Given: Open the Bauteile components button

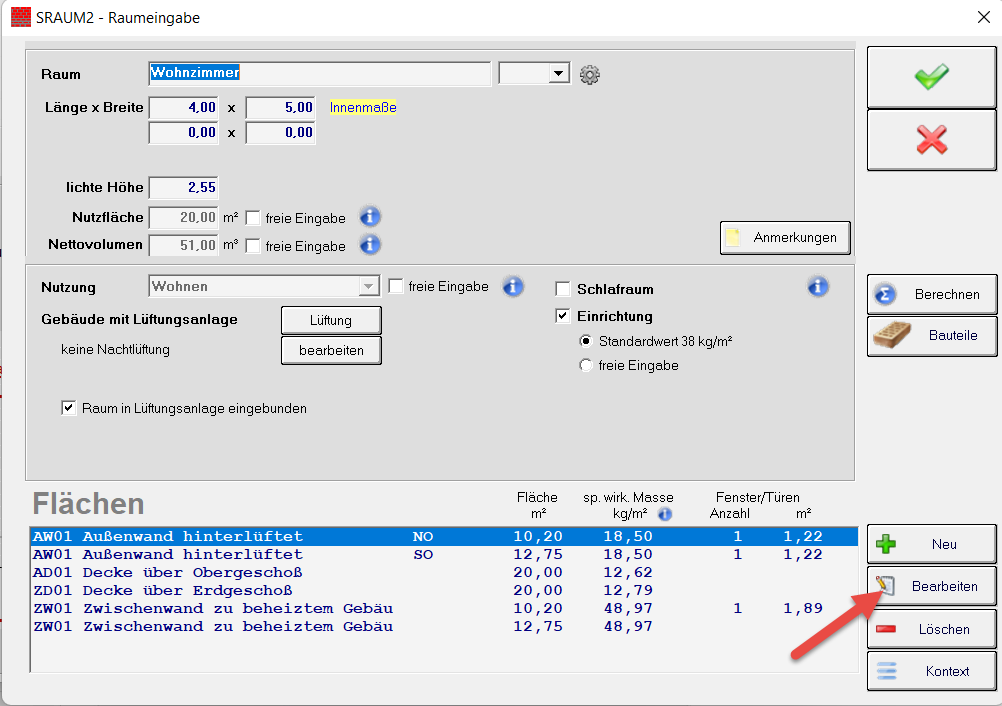Looking at the screenshot, I should (x=932, y=335).
